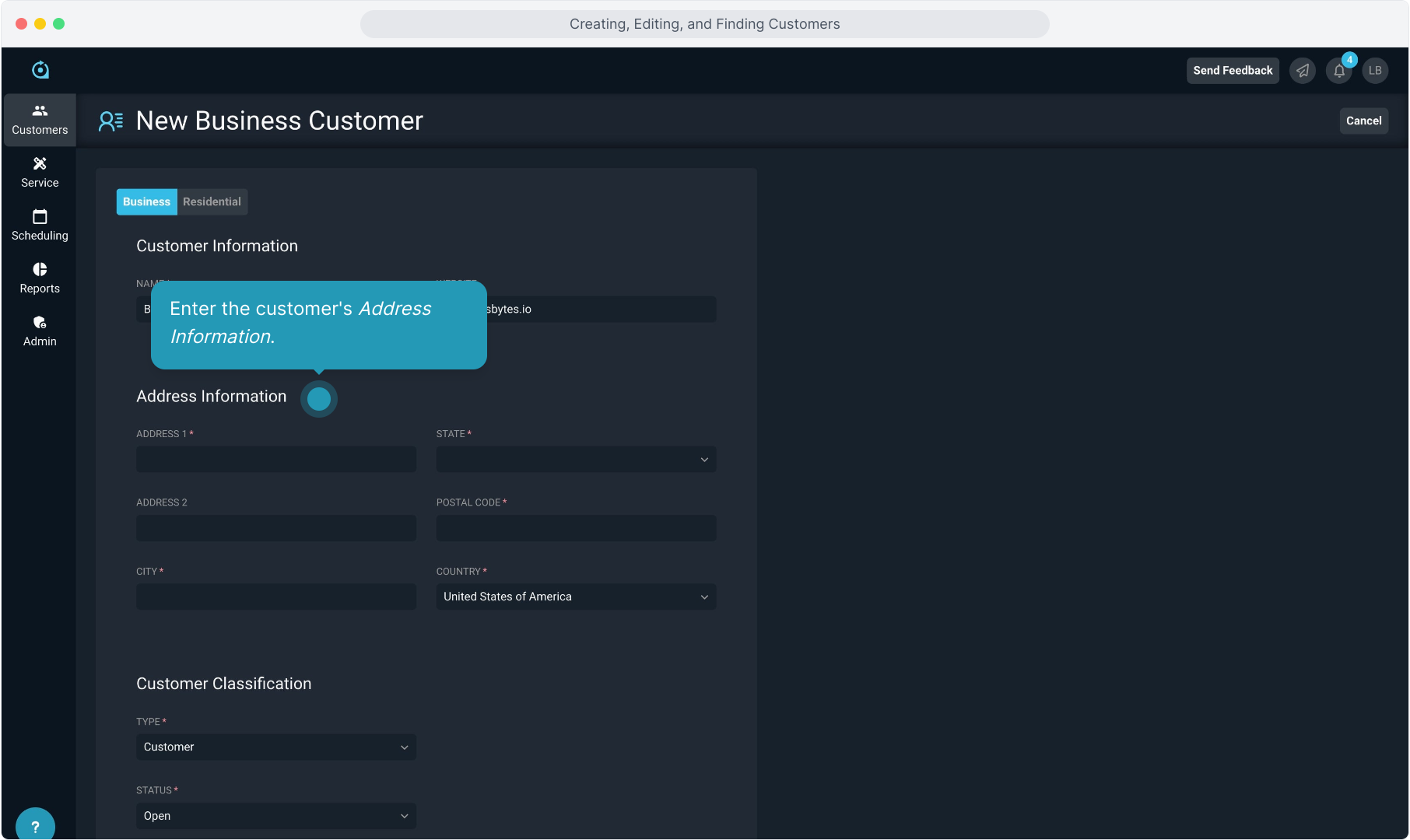Image resolution: width=1410 pixels, height=840 pixels.
Task: Open the Admin settings section
Action: [40, 331]
